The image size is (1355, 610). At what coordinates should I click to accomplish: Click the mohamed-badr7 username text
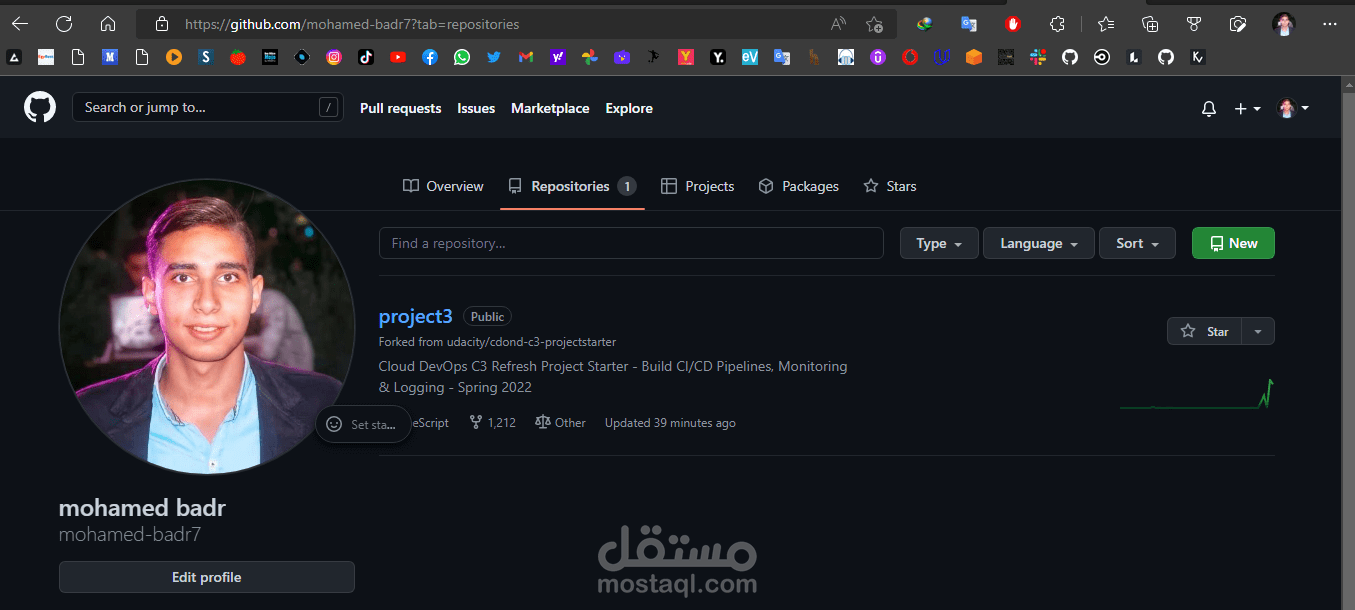[x=130, y=535]
